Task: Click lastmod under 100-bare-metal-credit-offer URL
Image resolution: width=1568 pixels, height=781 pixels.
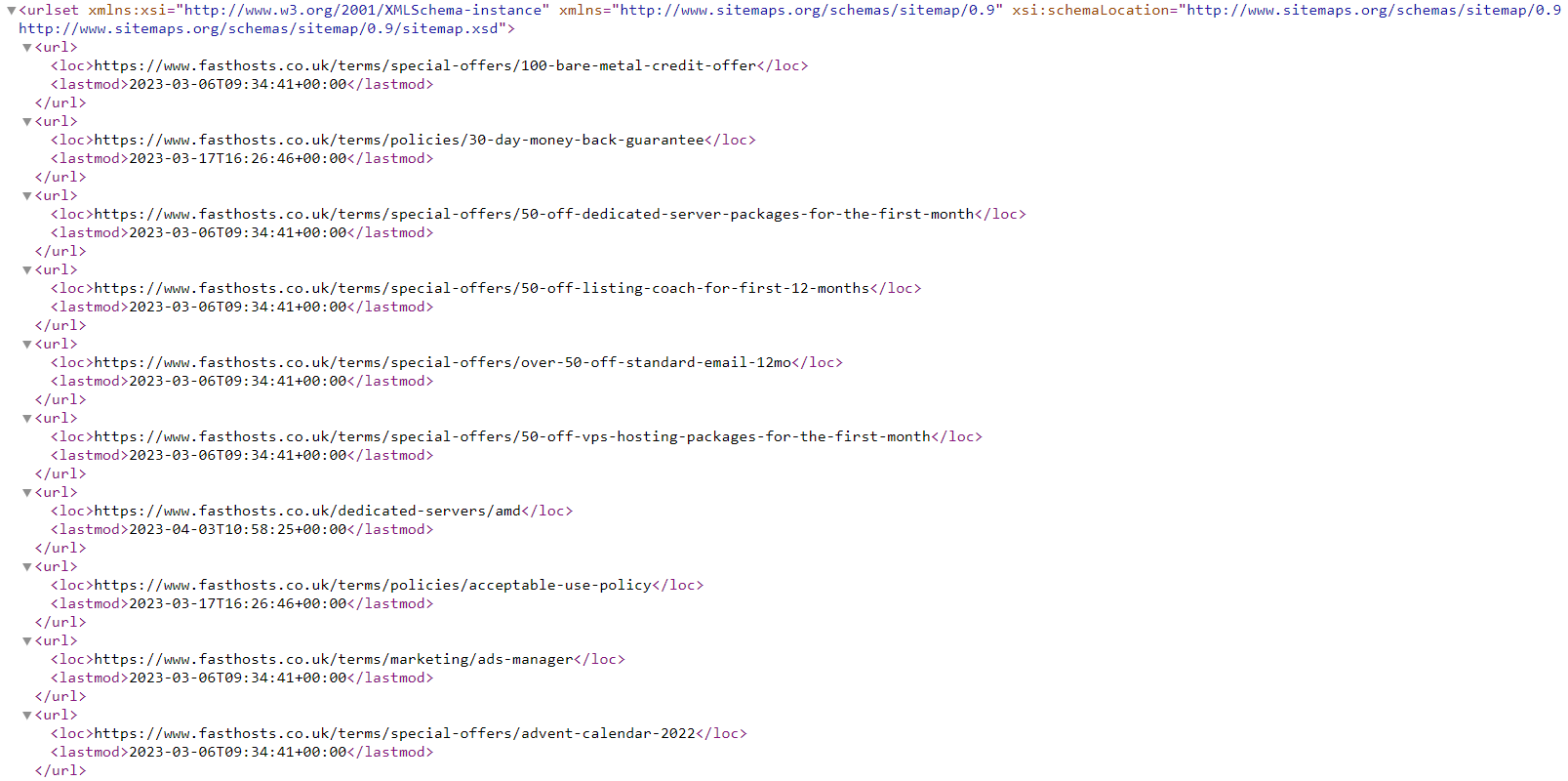Action: [238, 84]
